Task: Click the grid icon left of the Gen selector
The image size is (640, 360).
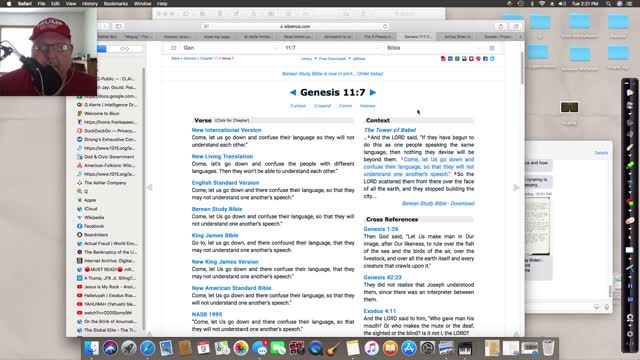Action: (x=173, y=48)
